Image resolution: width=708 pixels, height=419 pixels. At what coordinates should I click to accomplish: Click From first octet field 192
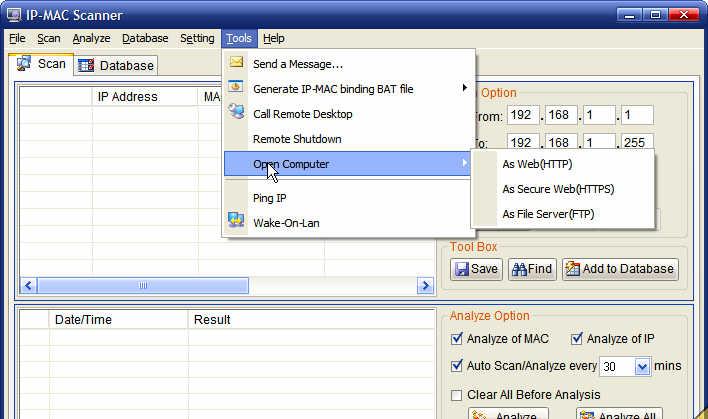click(523, 115)
